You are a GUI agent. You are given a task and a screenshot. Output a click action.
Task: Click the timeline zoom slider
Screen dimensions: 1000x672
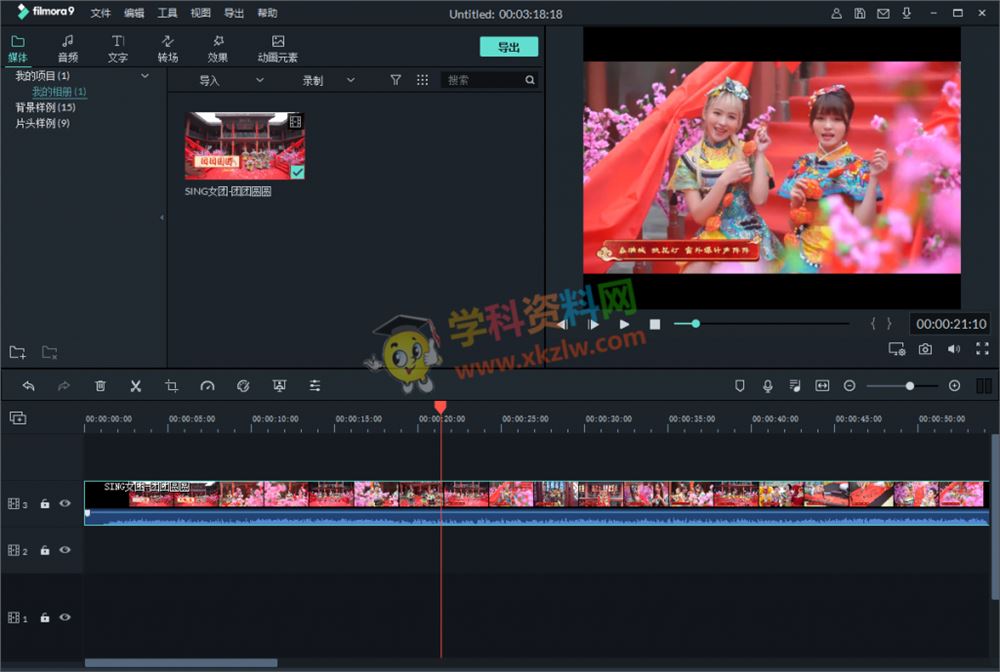pos(902,386)
